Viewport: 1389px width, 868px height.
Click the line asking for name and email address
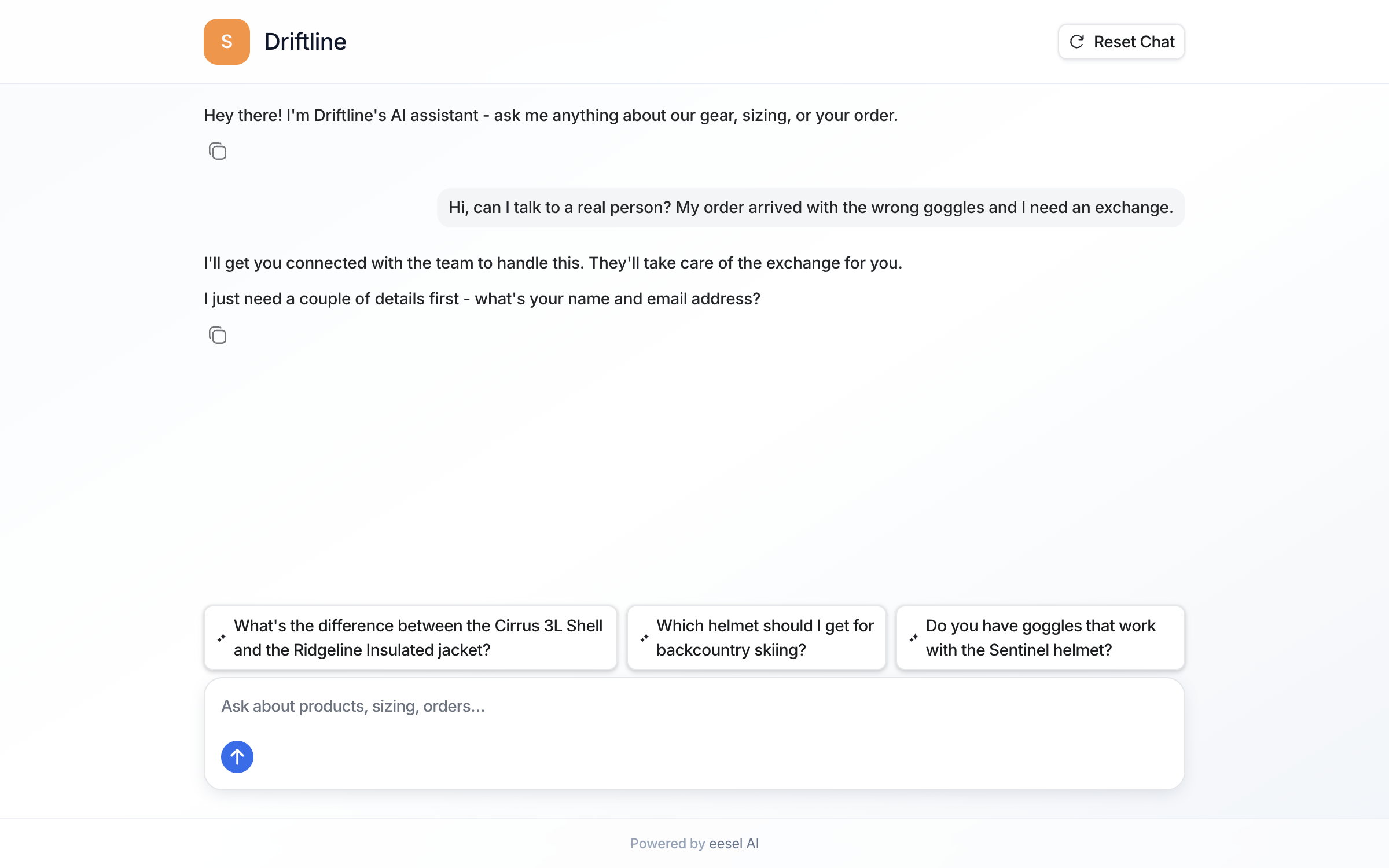[482, 299]
